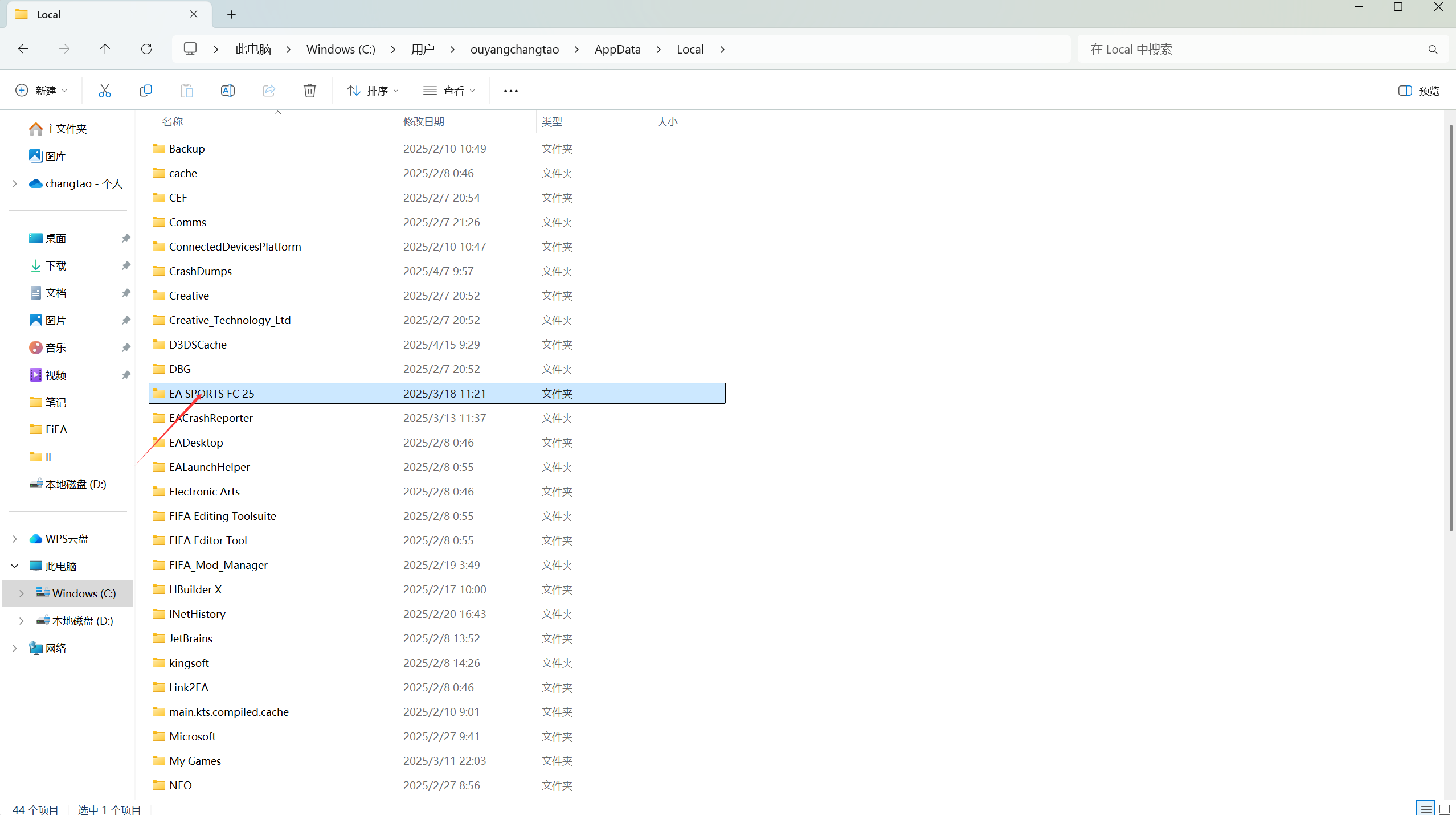Click the Rename icon in toolbar
The image size is (1456, 815).
point(227,91)
